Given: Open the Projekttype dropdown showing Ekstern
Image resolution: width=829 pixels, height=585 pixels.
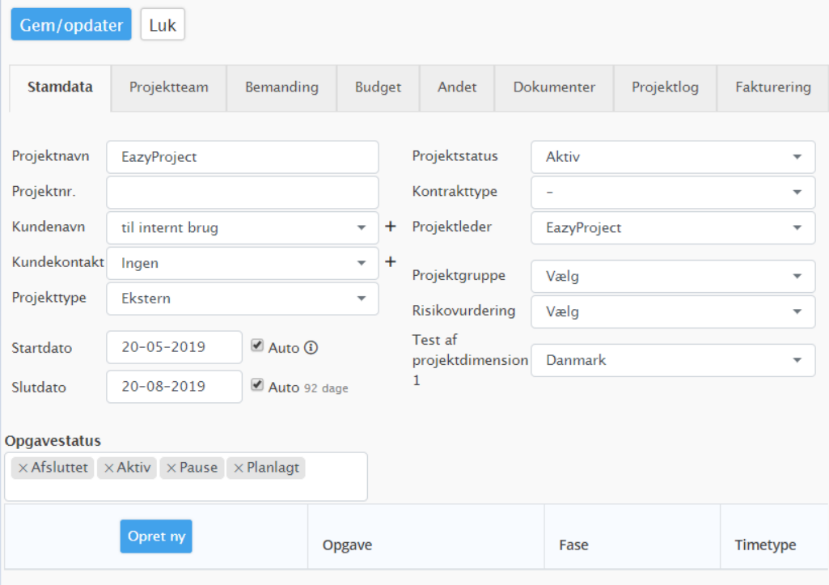Looking at the screenshot, I should pos(242,298).
